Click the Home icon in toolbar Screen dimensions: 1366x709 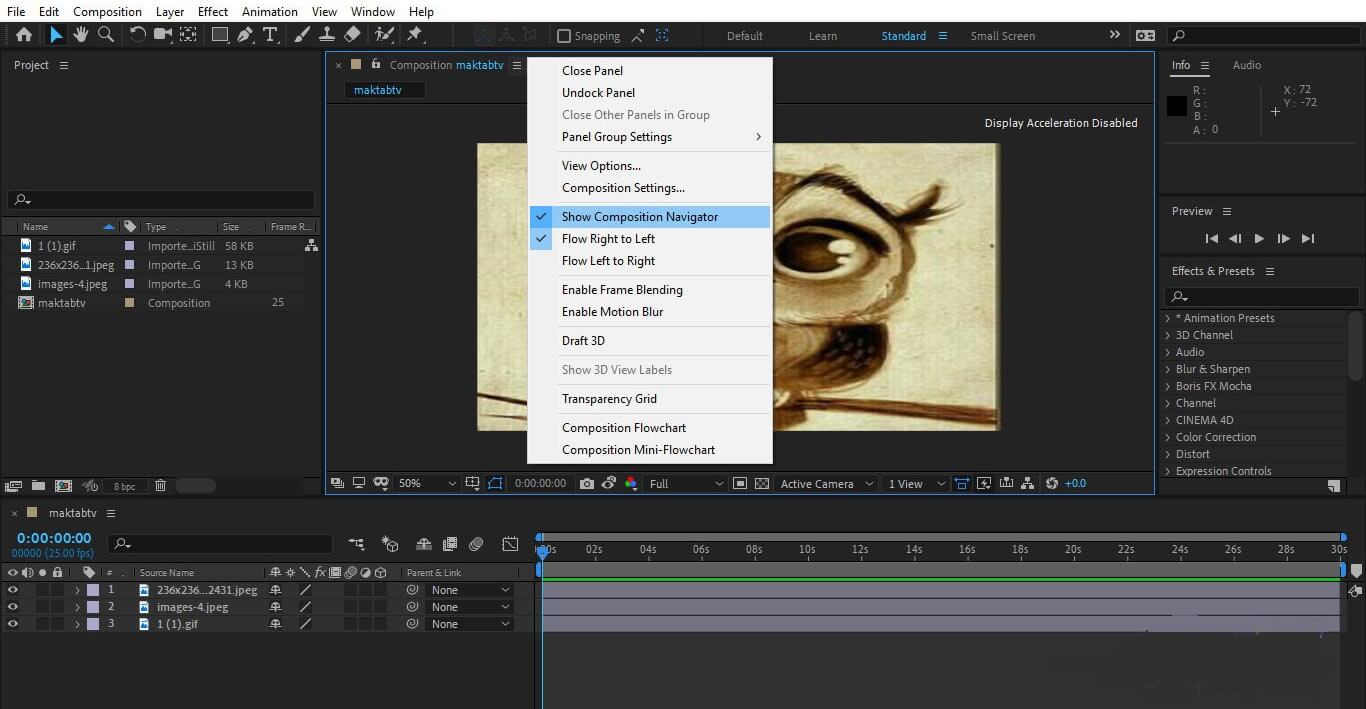pyautogui.click(x=24, y=35)
